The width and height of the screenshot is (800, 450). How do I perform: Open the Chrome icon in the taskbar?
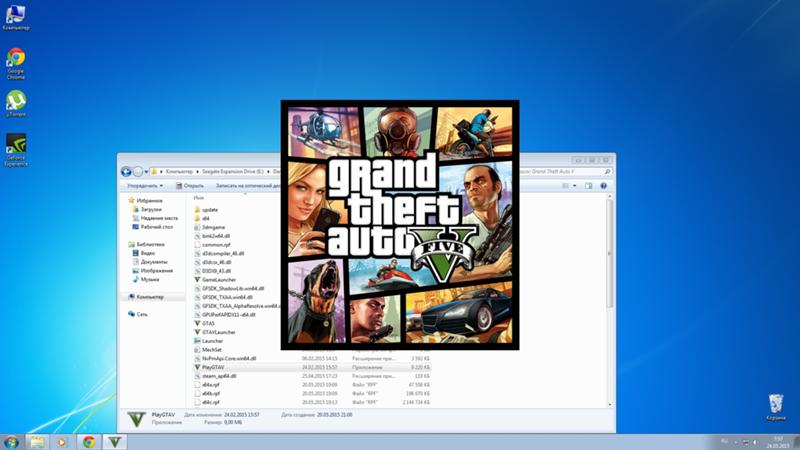click(x=89, y=442)
